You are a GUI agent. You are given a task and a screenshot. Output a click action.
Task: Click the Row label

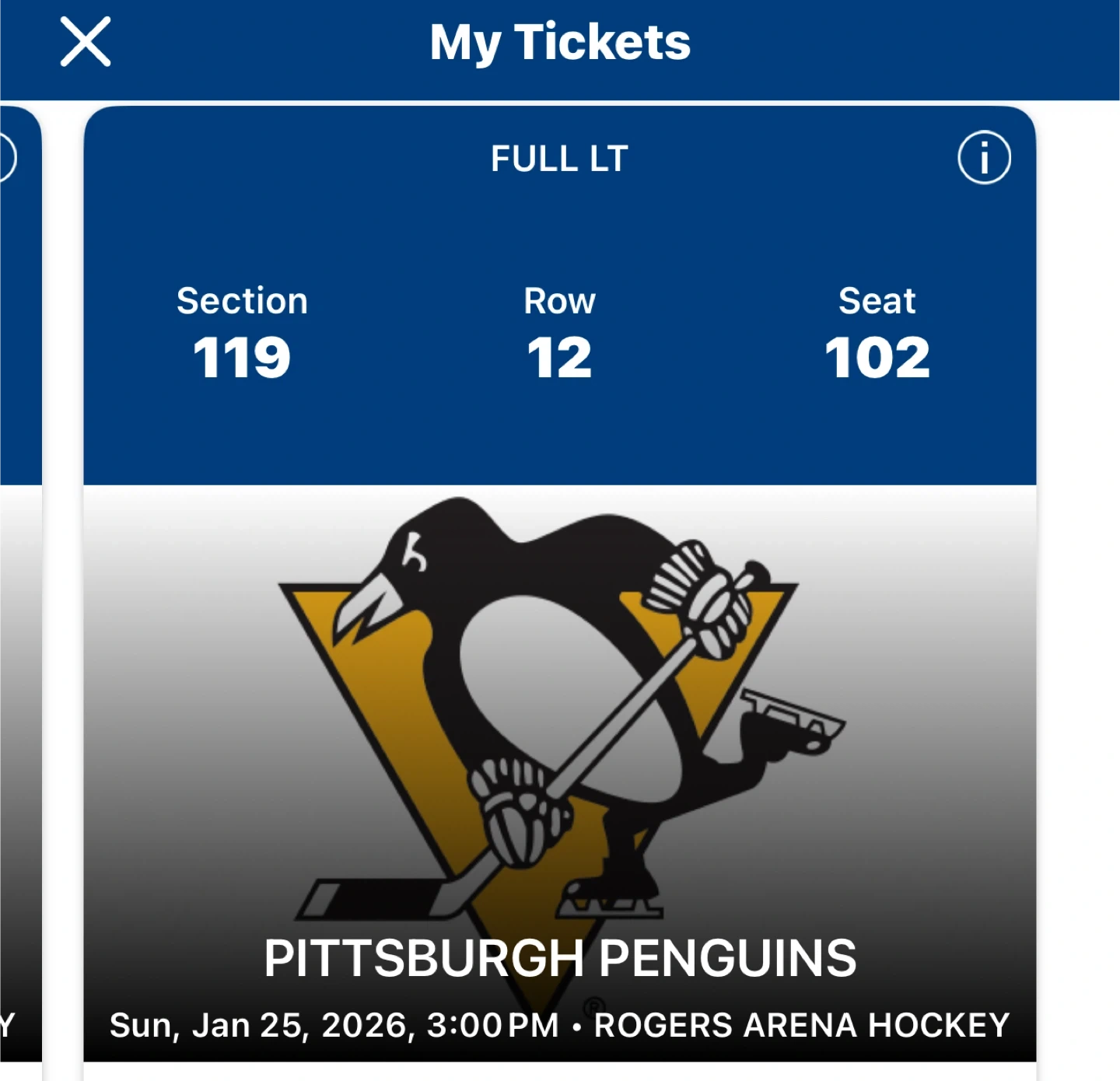tap(559, 301)
